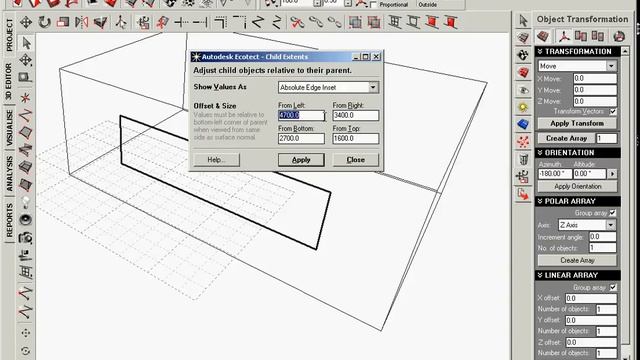Select the Rotate objects tool
This screenshot has width=640, height=360.
point(44,22)
